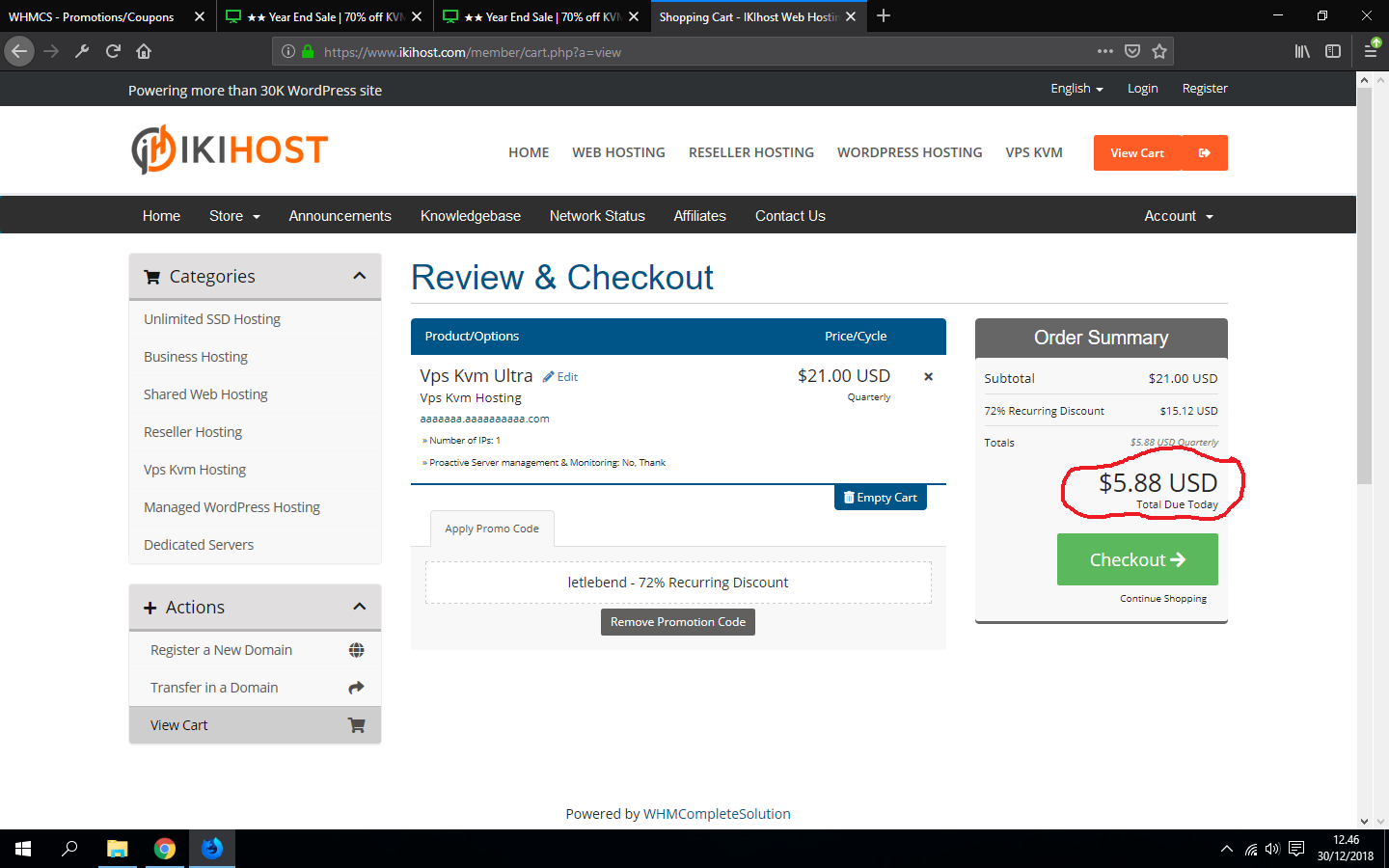The image size is (1389, 868).
Task: Show site information icon in address bar
Action: point(287,52)
